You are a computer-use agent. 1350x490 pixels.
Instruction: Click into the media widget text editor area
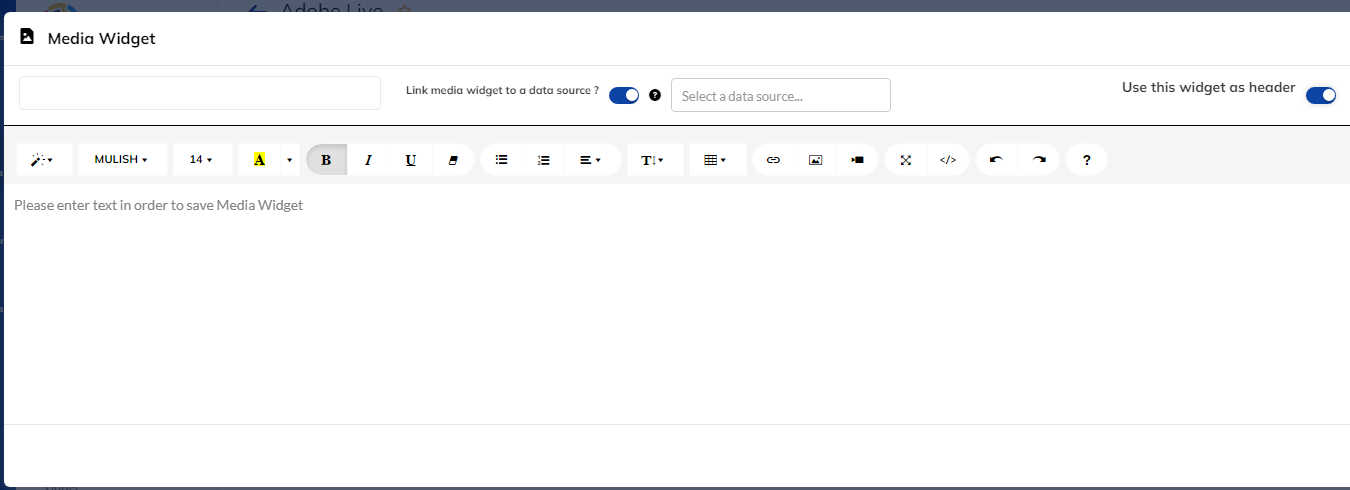pos(675,304)
